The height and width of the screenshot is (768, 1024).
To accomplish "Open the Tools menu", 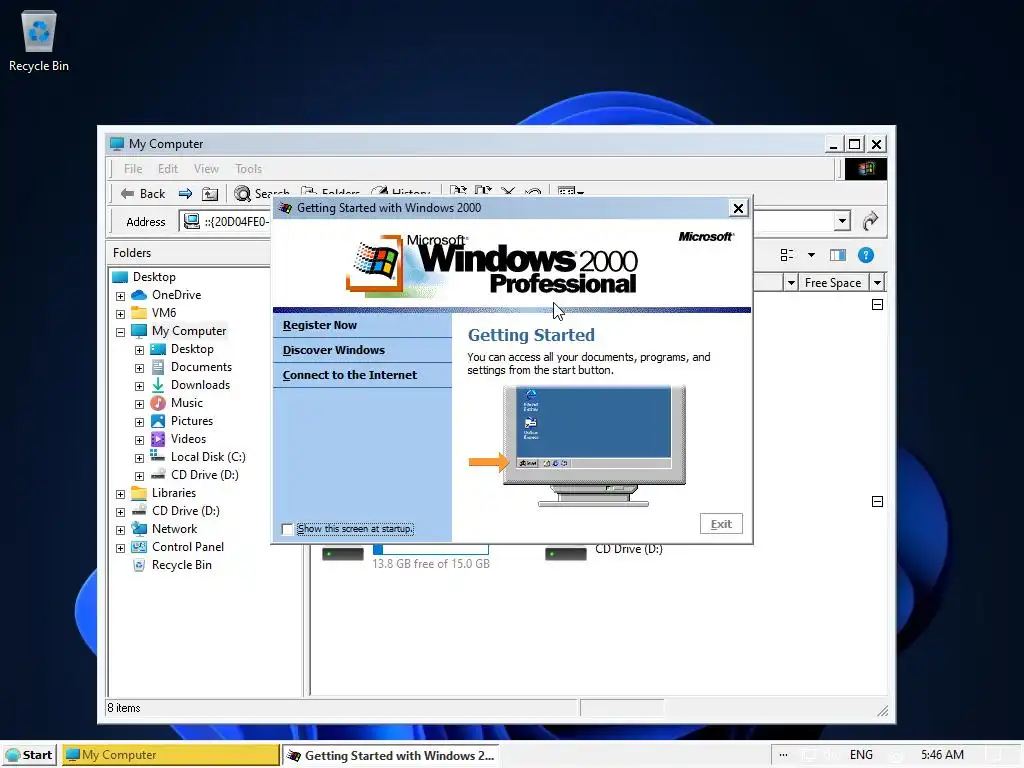I will 248,169.
